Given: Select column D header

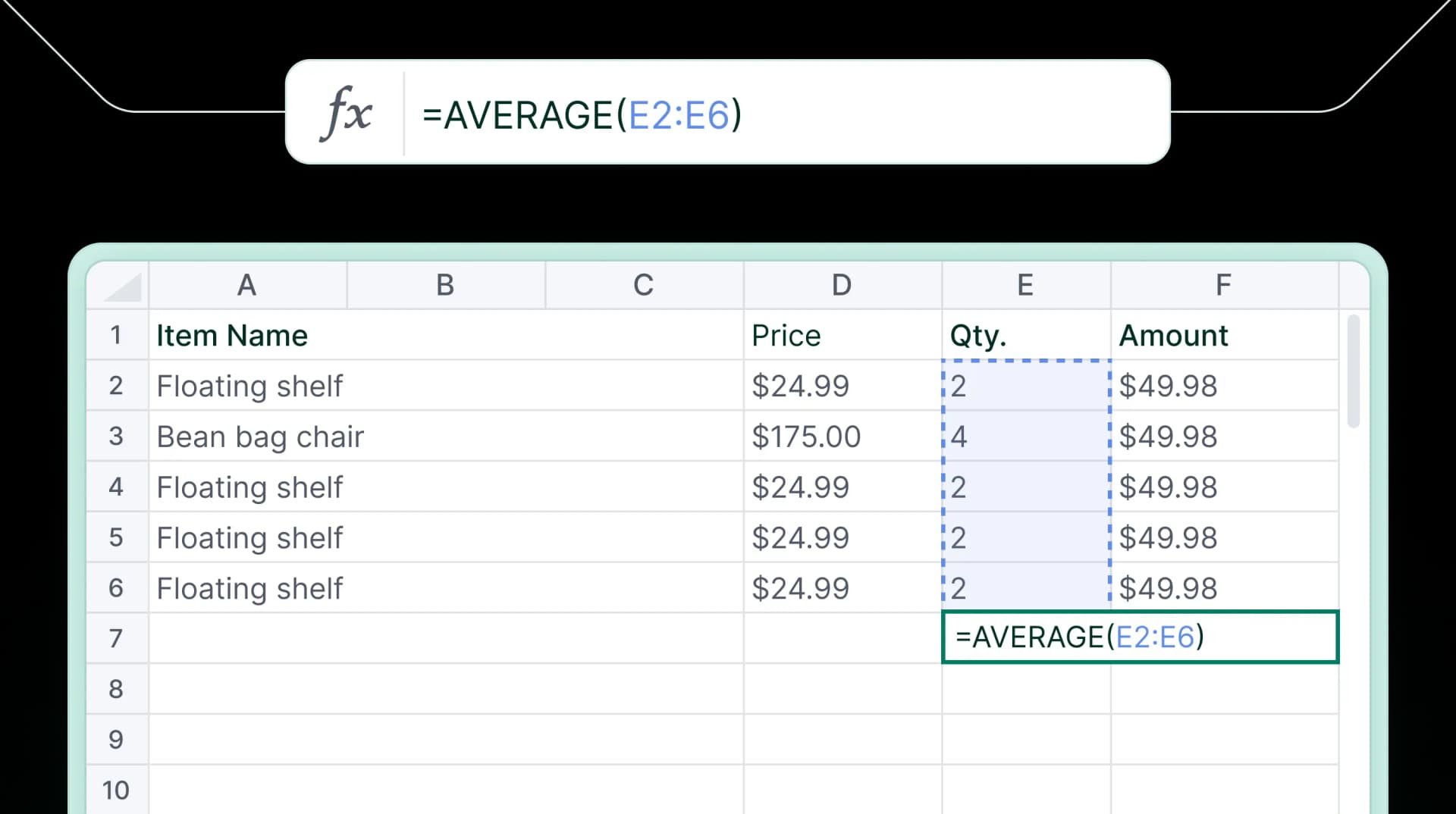Looking at the screenshot, I should (843, 285).
